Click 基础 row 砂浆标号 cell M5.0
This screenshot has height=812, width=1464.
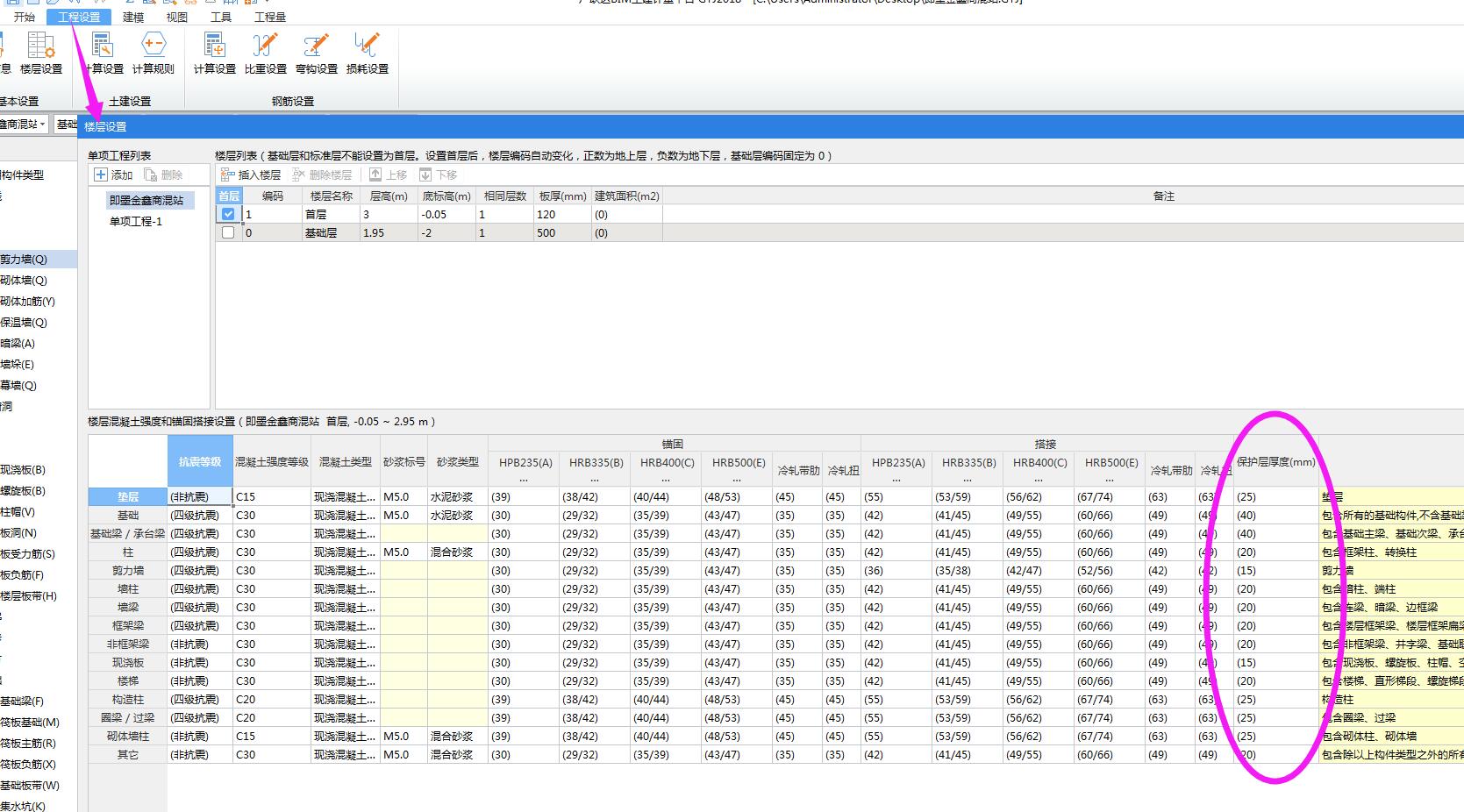point(403,516)
